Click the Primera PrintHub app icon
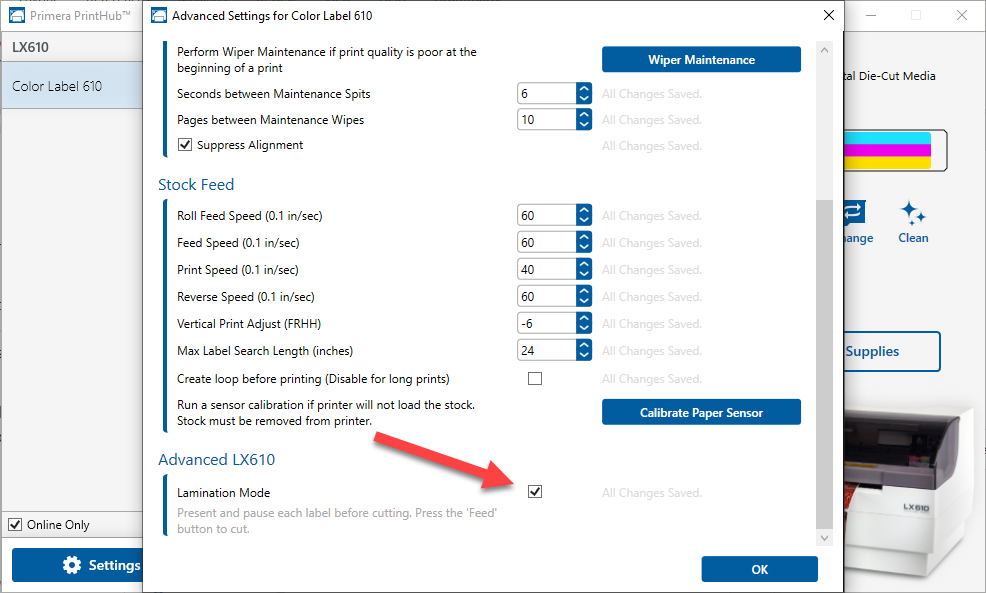Screen dimensions: 986x593 click(17, 15)
